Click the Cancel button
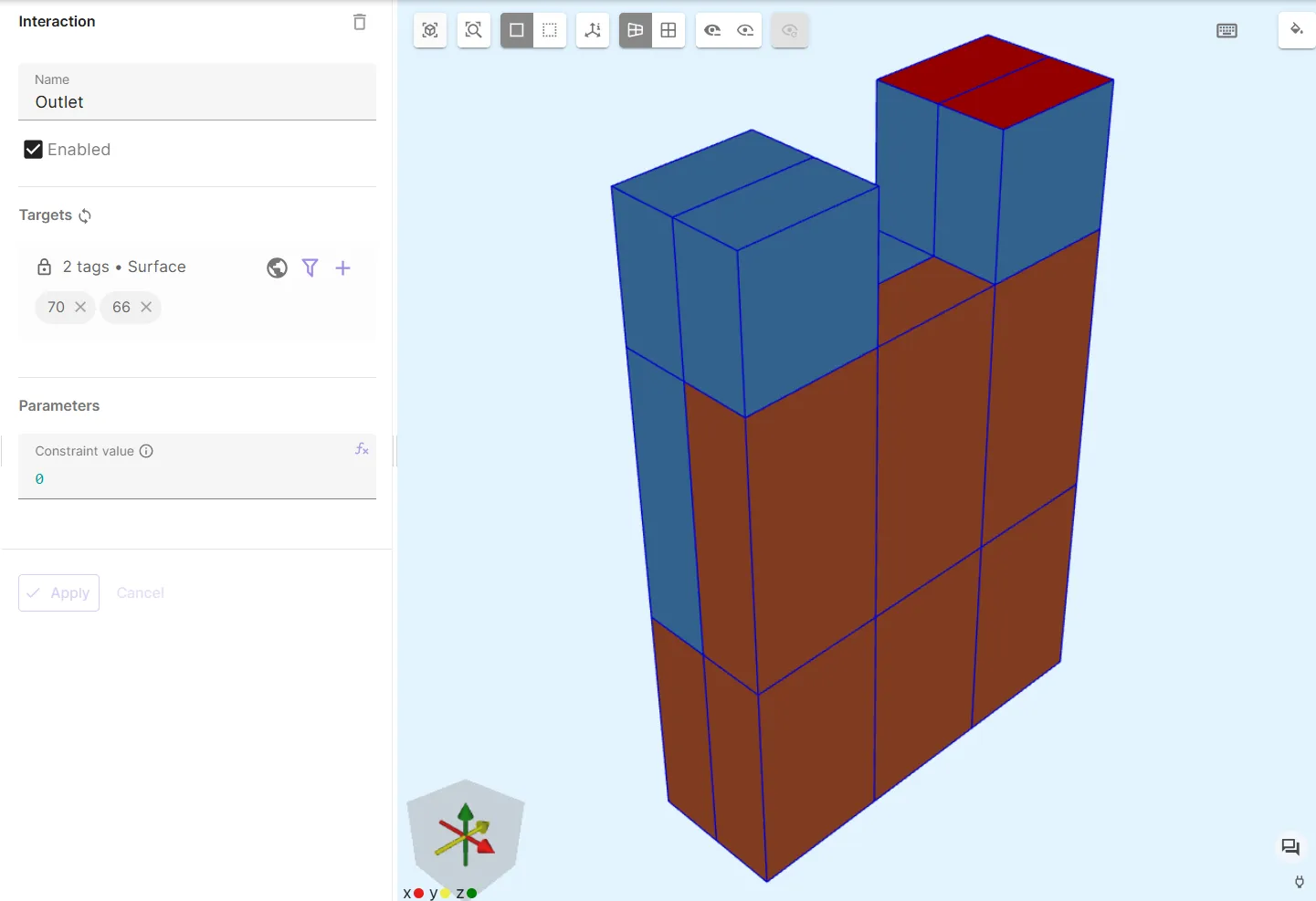The width and height of the screenshot is (1316, 901). tap(141, 592)
